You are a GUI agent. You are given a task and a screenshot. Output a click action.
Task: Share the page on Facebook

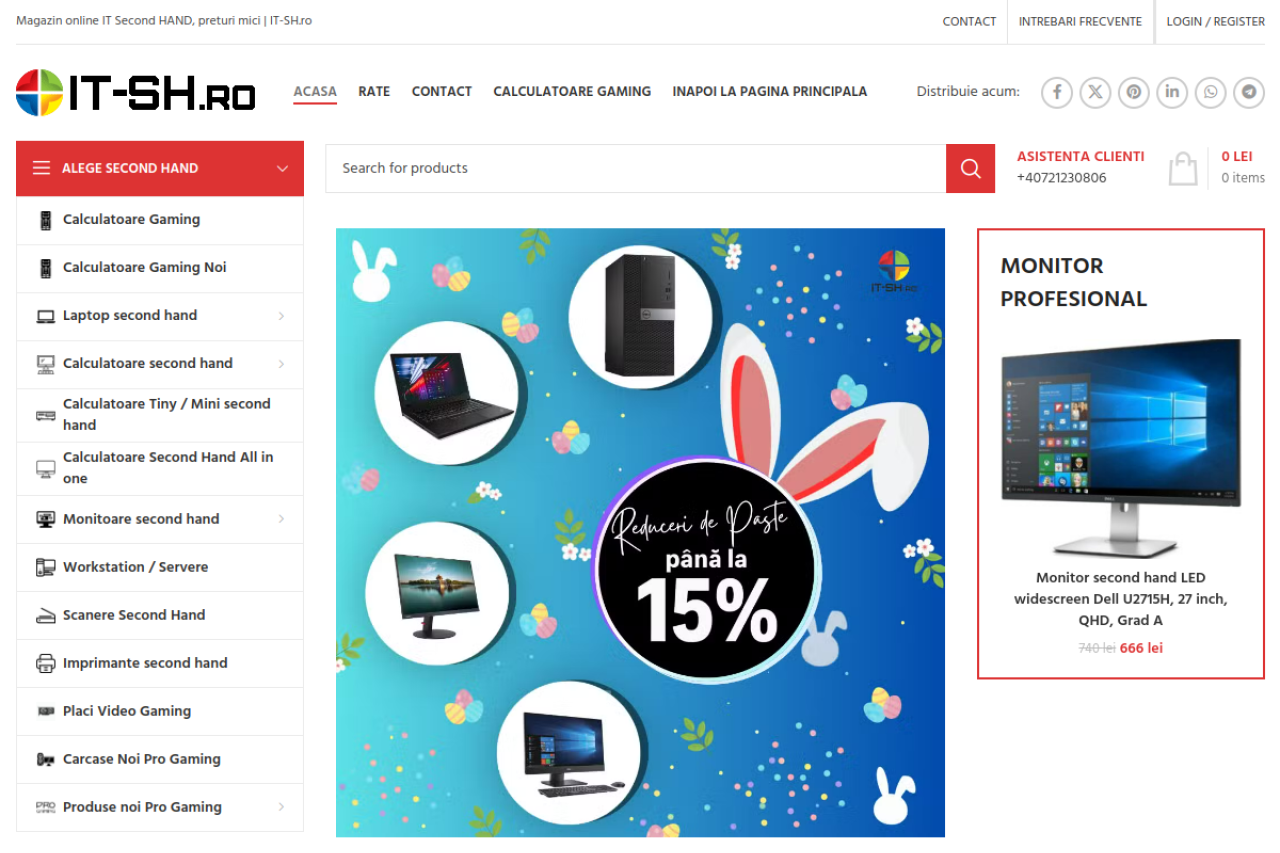coord(1057,92)
